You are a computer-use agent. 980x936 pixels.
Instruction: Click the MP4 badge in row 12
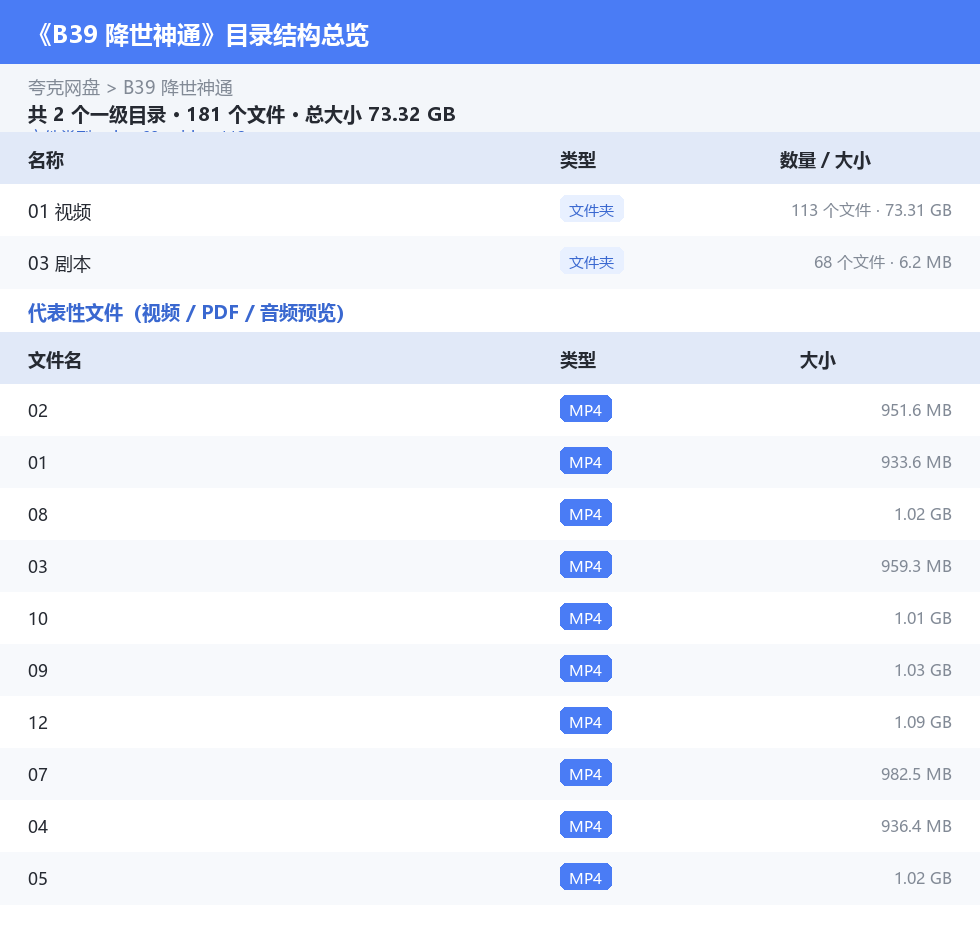click(586, 721)
